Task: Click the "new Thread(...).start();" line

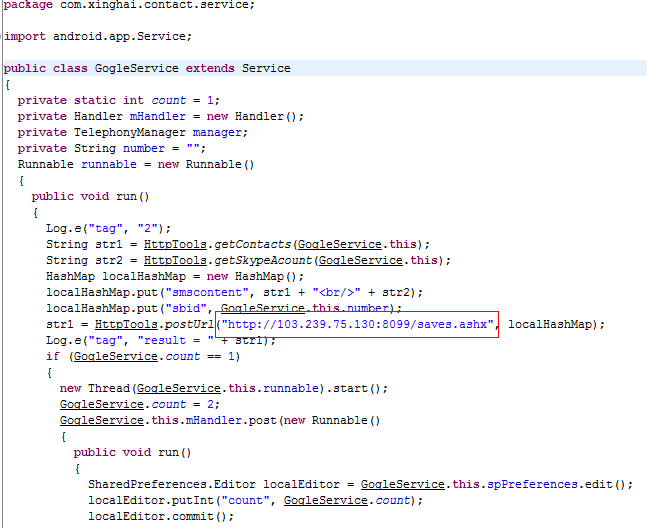Action: click(x=224, y=388)
